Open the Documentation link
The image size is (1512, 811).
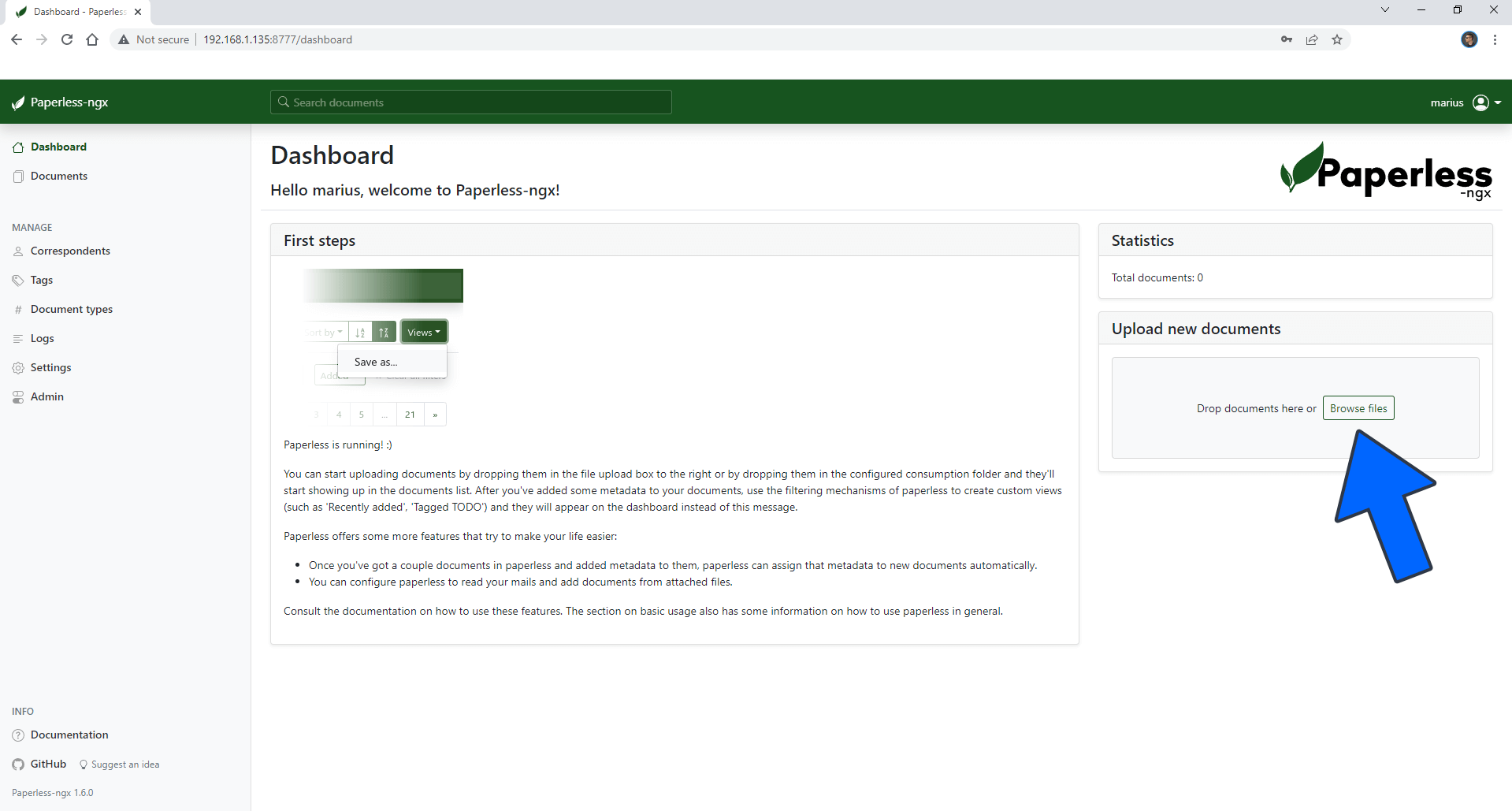[x=69, y=735]
